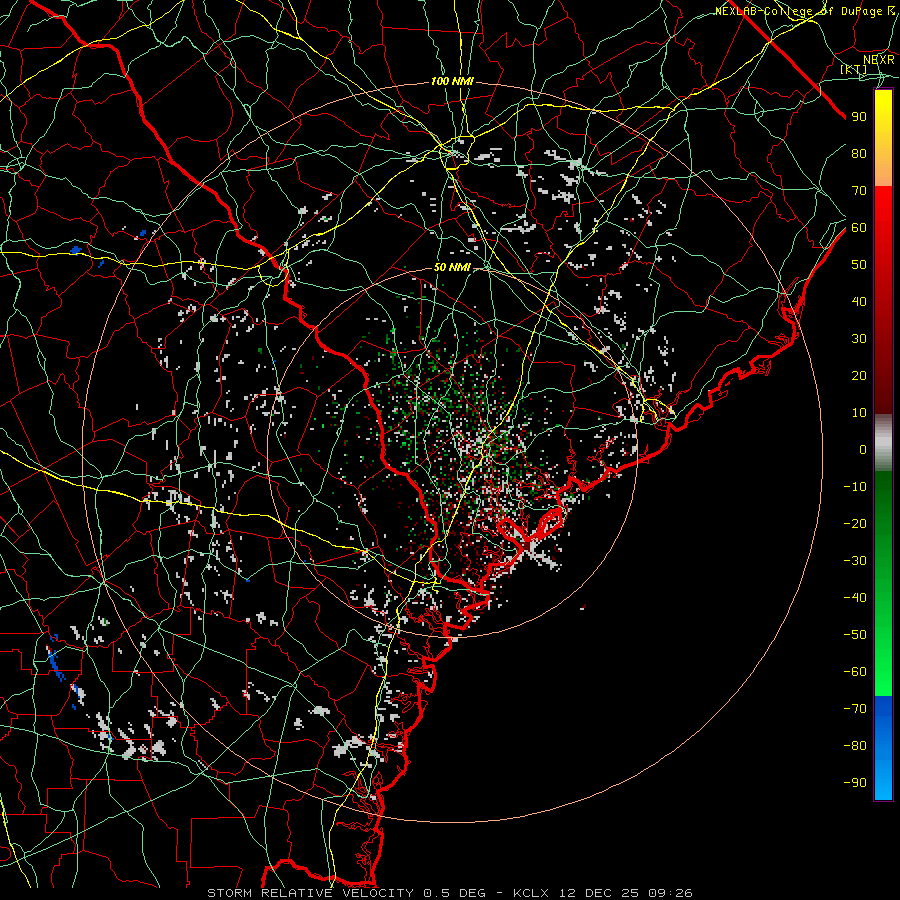Click the positive 60 knot scale label
Screen dimensions: 900x900
[859, 228]
